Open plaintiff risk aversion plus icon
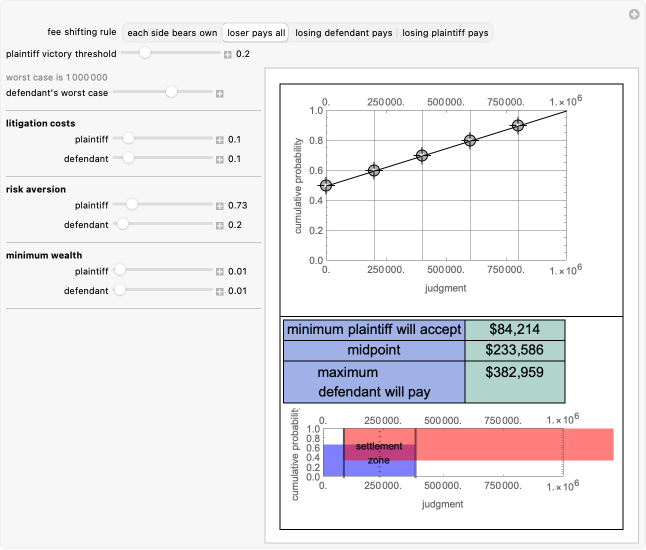This screenshot has height=550, width=646. click(219, 206)
